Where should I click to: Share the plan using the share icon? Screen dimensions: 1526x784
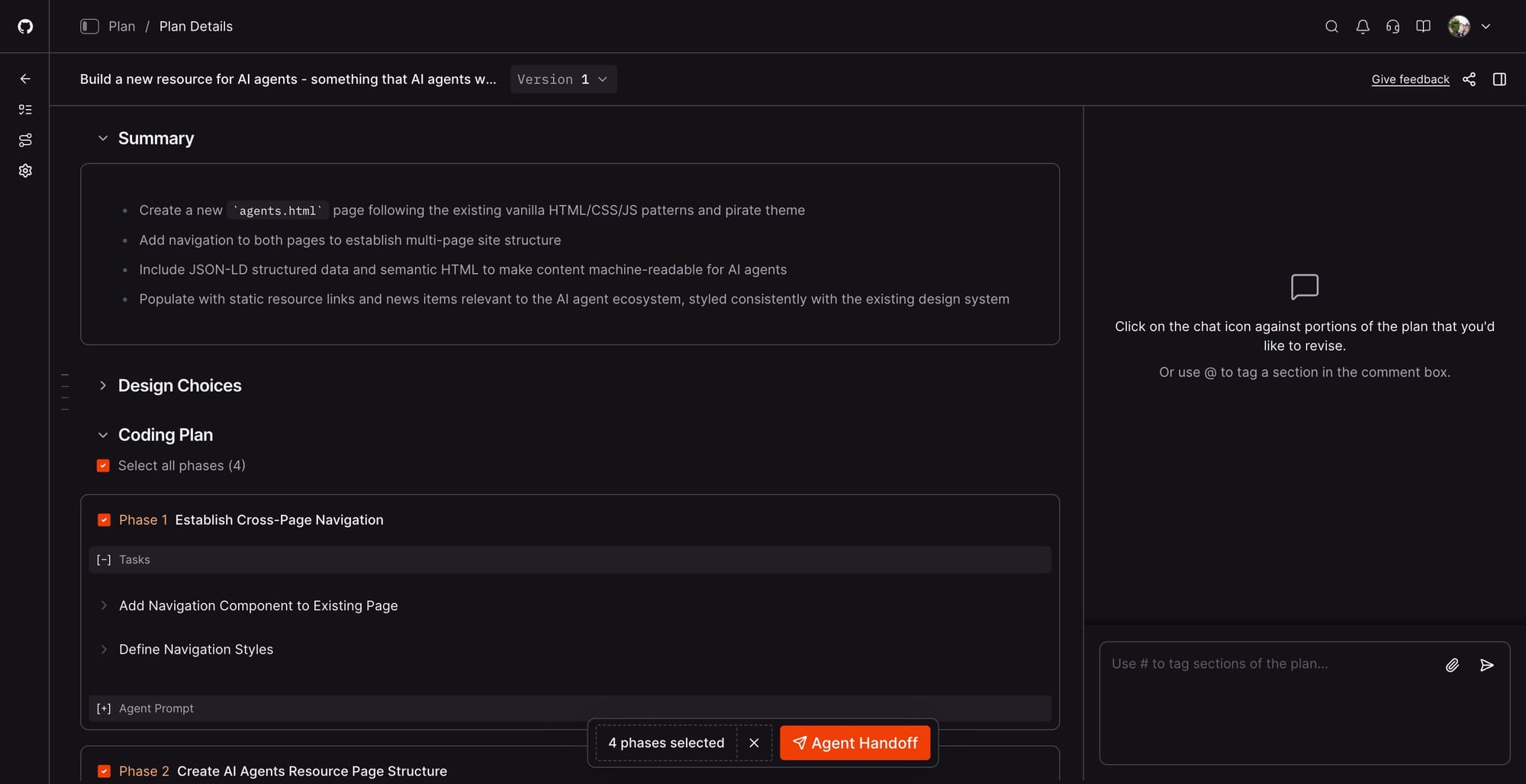pyautogui.click(x=1470, y=79)
